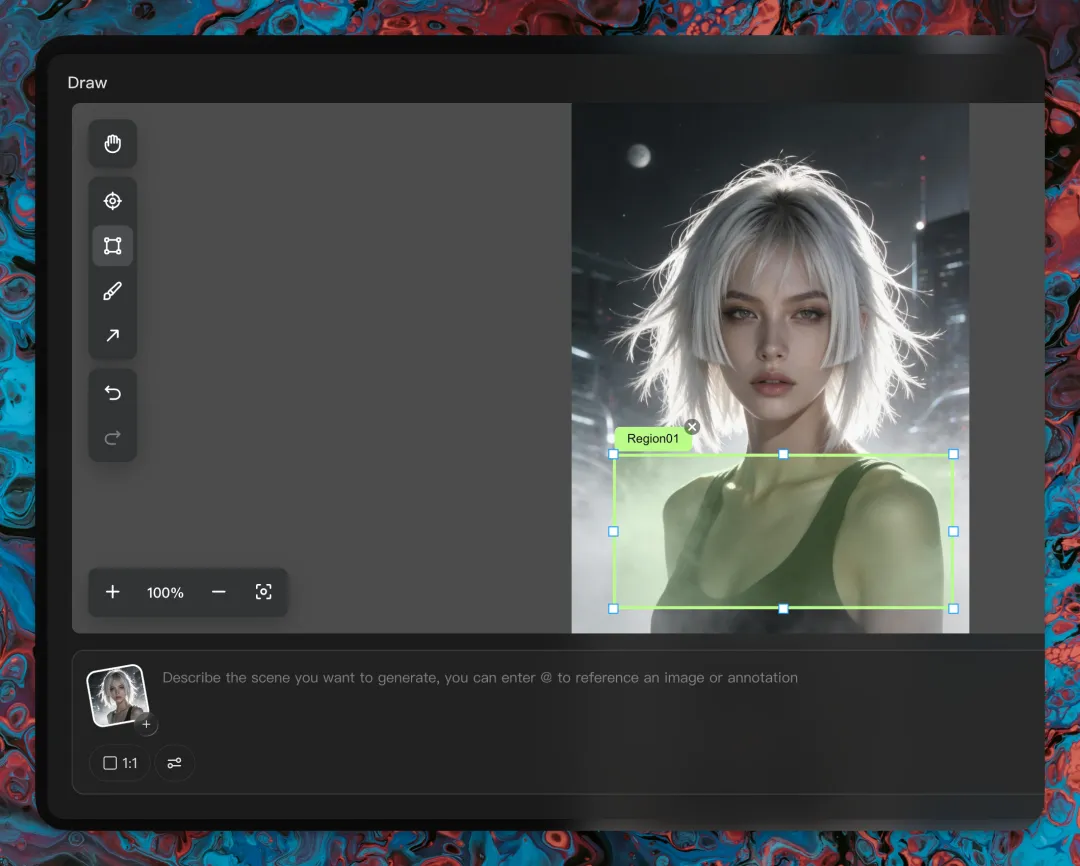Zoom in with the plus button
1080x866 pixels.
coord(112,592)
